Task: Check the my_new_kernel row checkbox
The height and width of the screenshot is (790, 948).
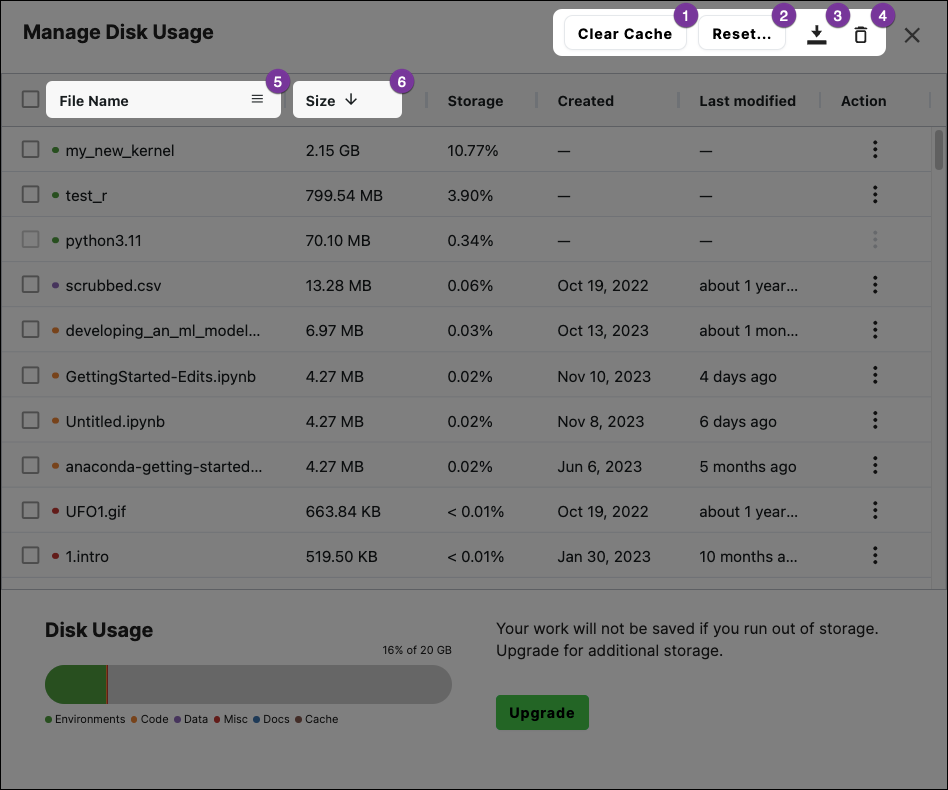Action: coord(30,149)
